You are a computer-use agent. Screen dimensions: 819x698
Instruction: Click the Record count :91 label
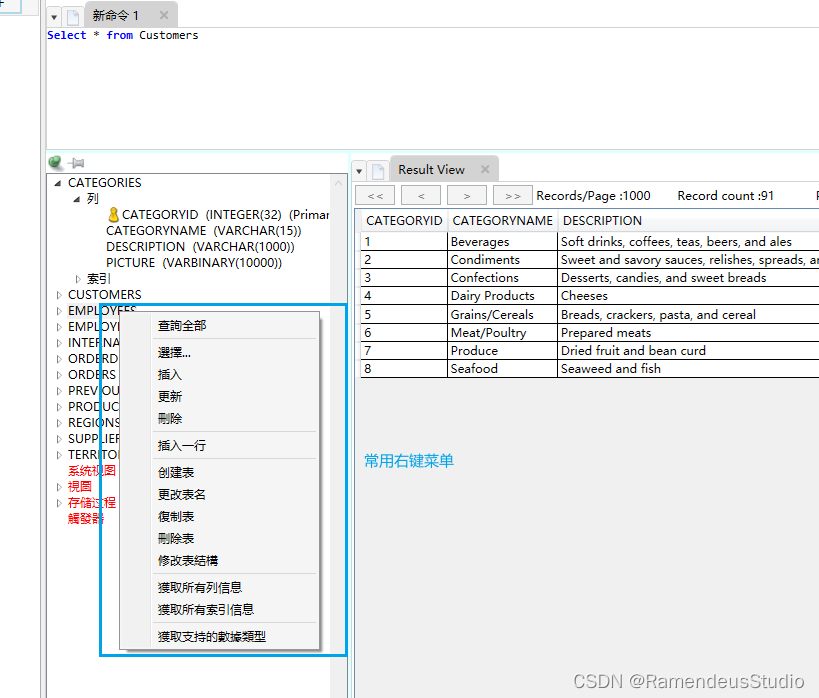click(x=726, y=196)
